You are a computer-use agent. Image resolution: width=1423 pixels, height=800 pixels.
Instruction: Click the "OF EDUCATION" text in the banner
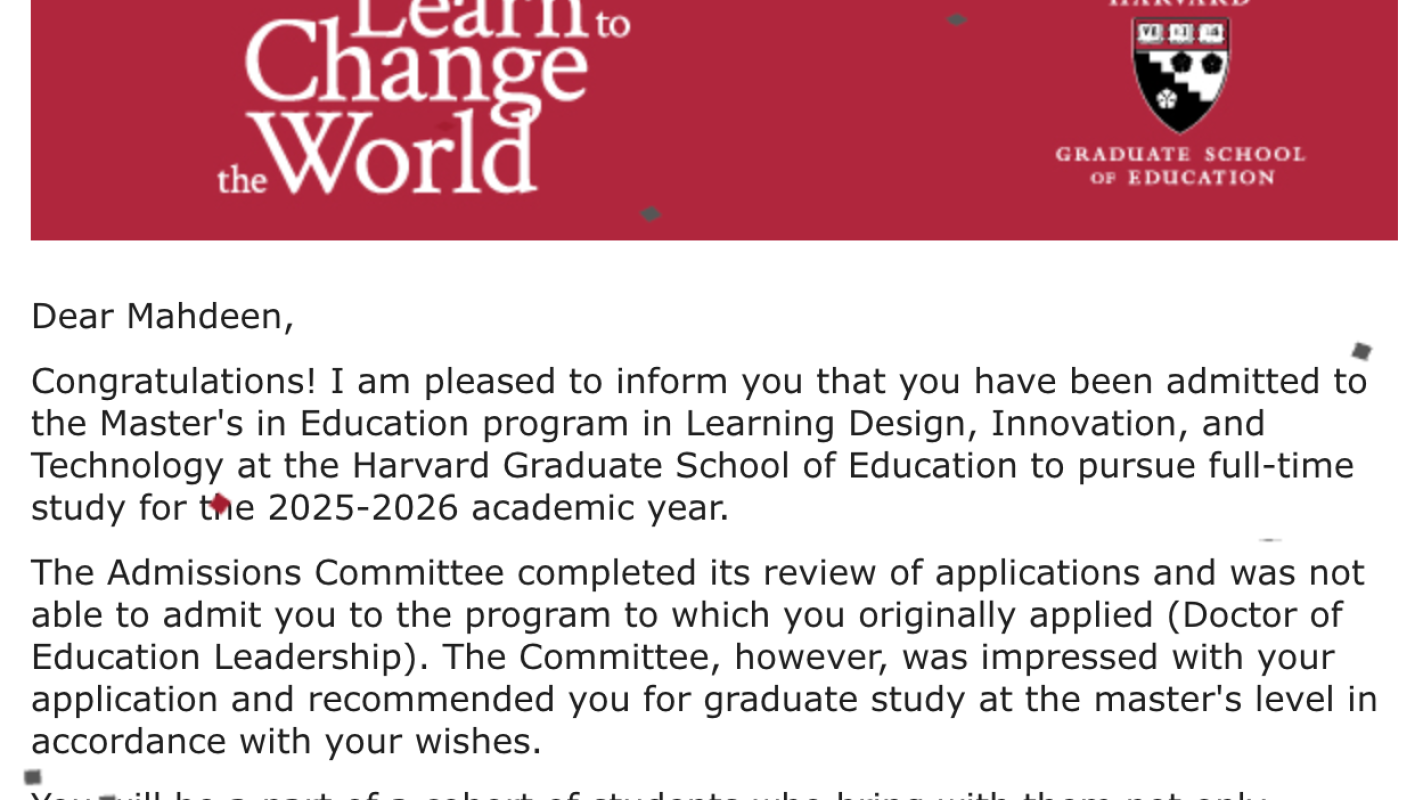point(1182,178)
